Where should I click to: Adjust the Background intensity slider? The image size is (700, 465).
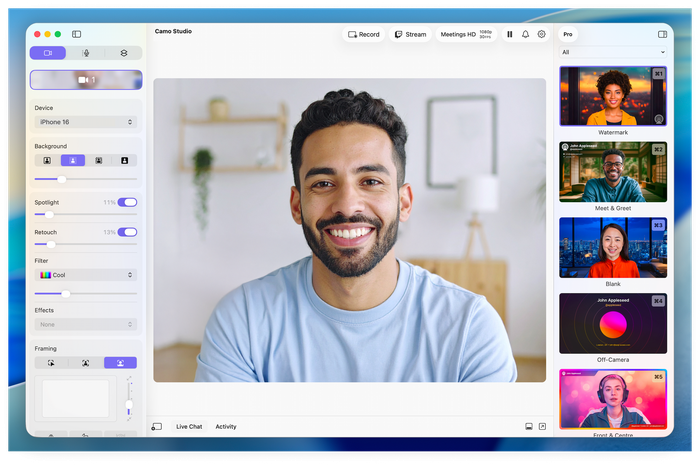coord(86,179)
